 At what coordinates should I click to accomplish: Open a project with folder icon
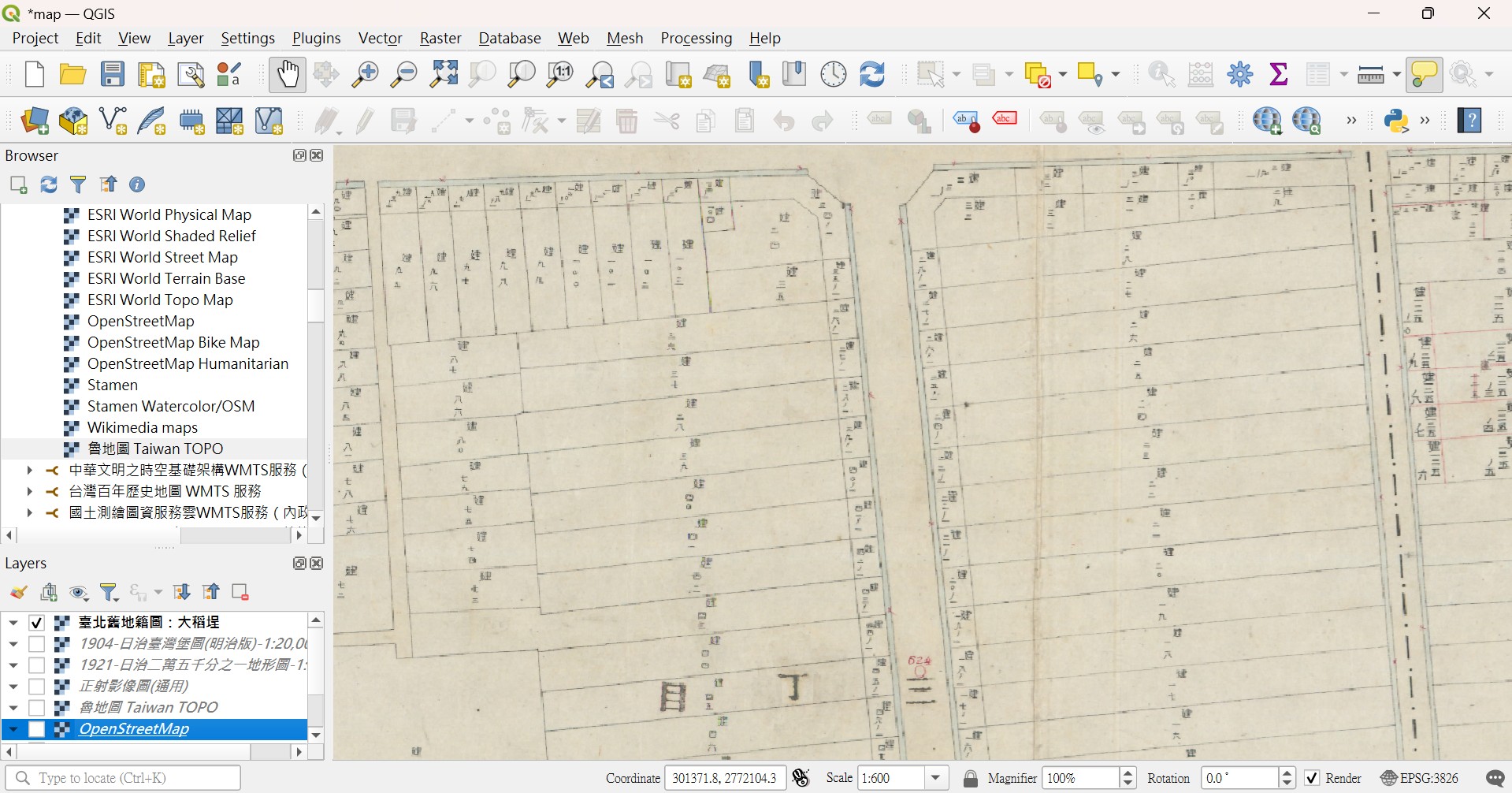[x=72, y=74]
